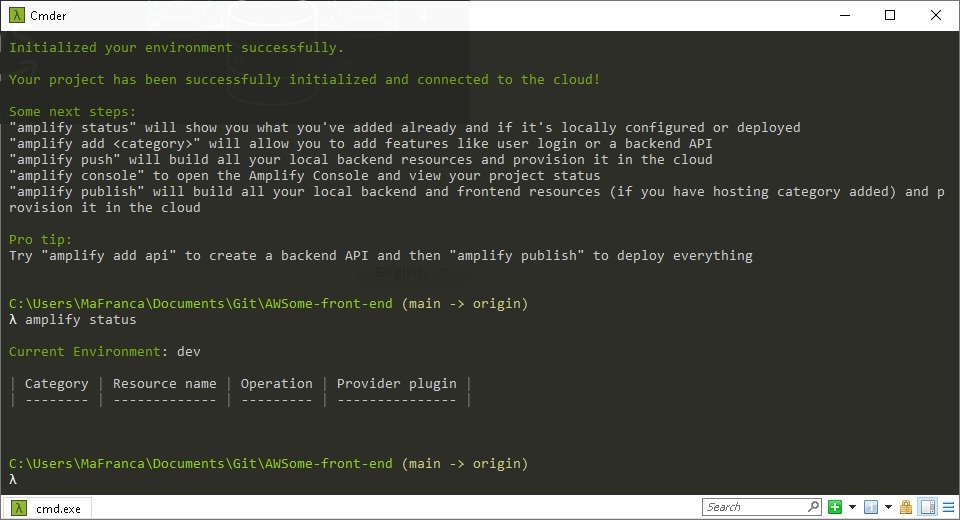Toggle the scroll panel view button
960x520 pixels.
(x=928, y=507)
